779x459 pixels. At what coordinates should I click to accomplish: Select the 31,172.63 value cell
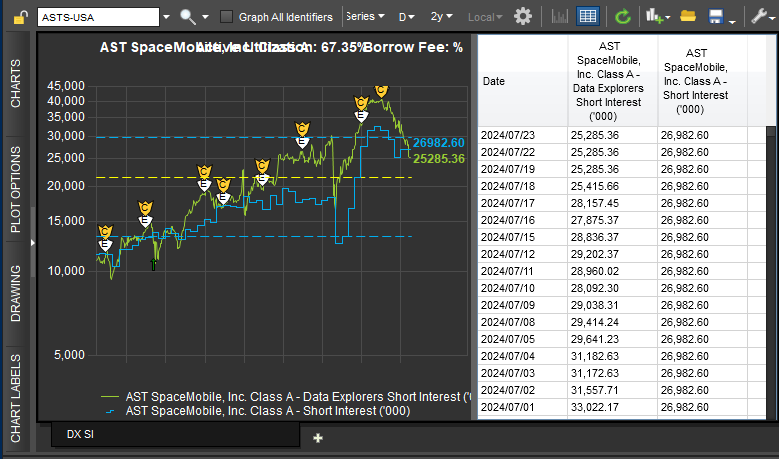point(613,373)
